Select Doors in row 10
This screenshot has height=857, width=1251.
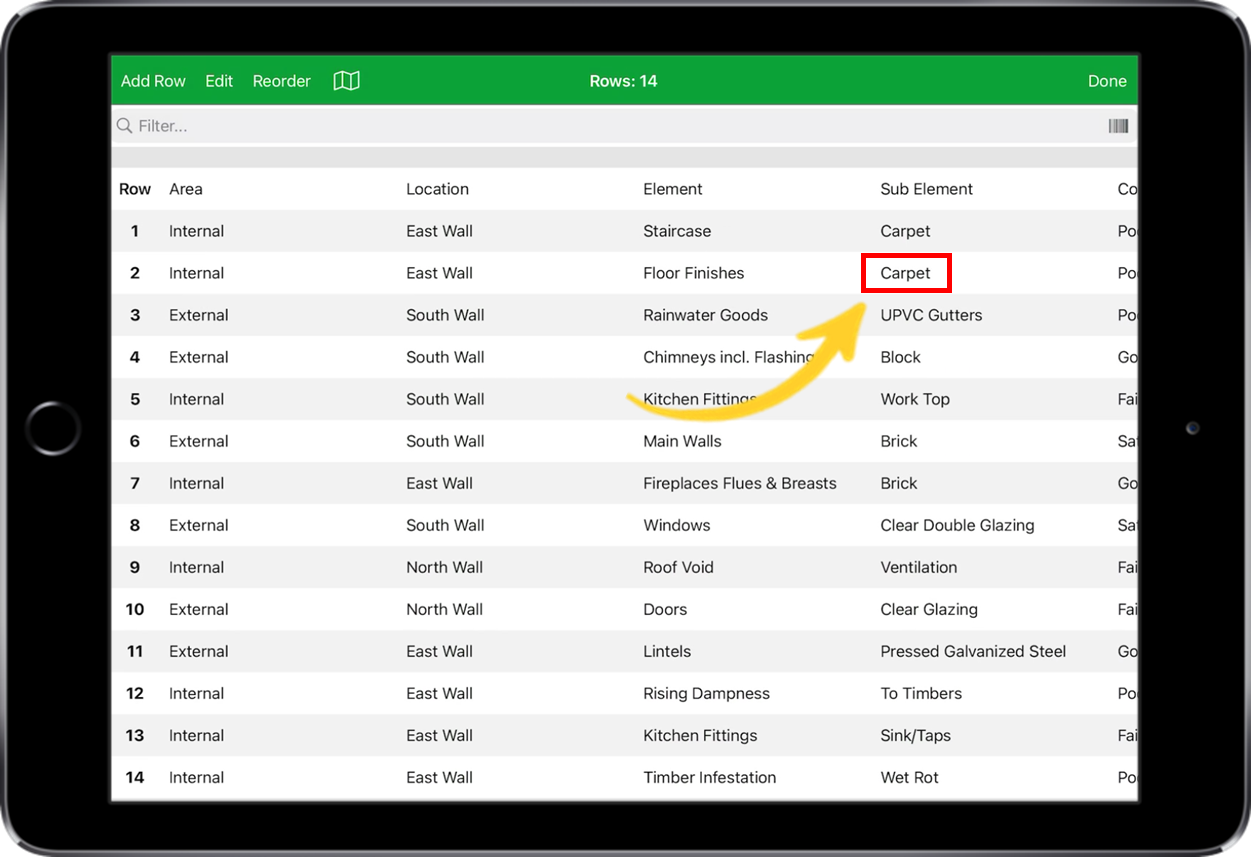tap(665, 609)
